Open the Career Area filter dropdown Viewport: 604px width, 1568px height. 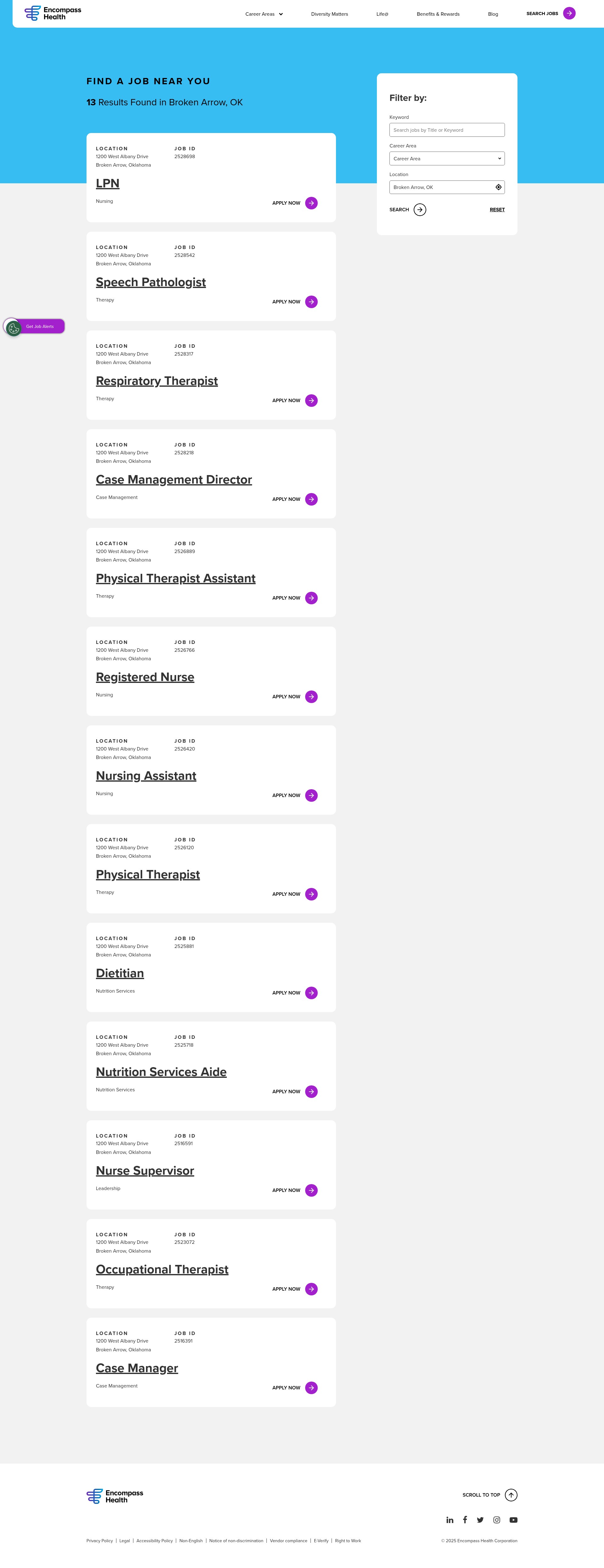click(x=447, y=158)
